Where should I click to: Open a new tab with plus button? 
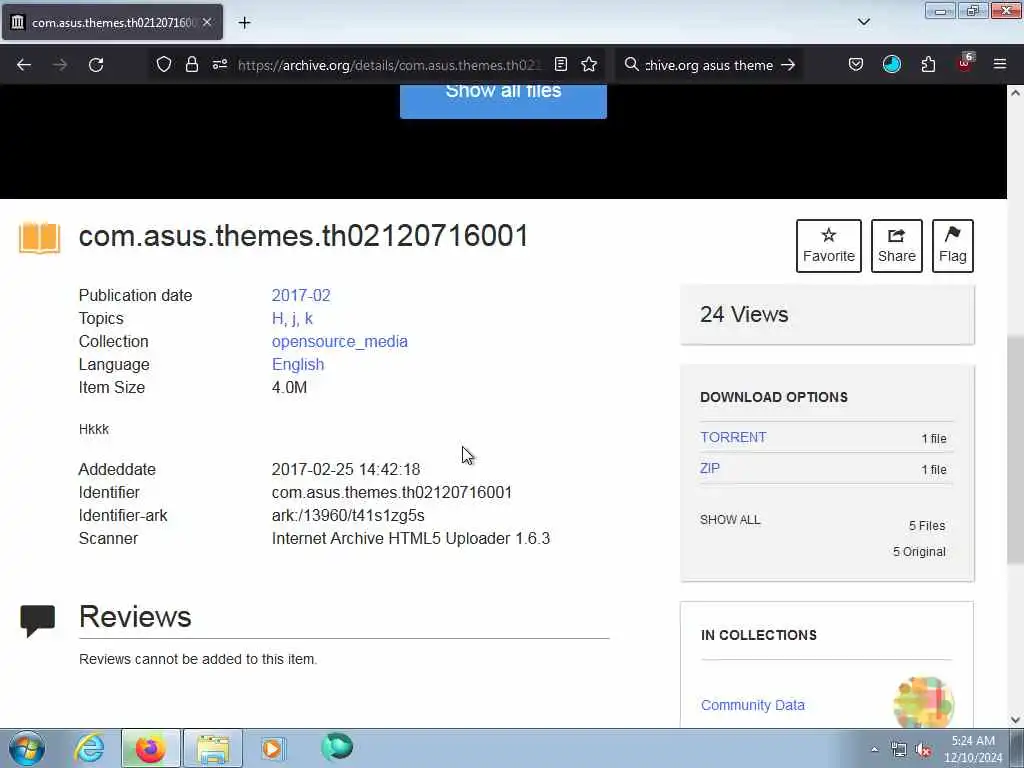(x=244, y=23)
